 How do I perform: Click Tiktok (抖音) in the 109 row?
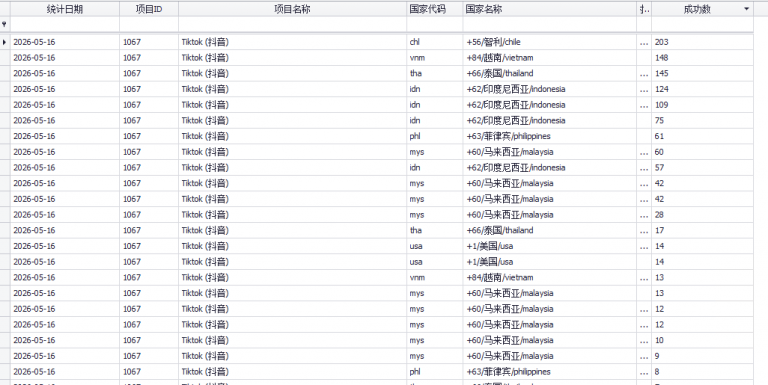292,105
